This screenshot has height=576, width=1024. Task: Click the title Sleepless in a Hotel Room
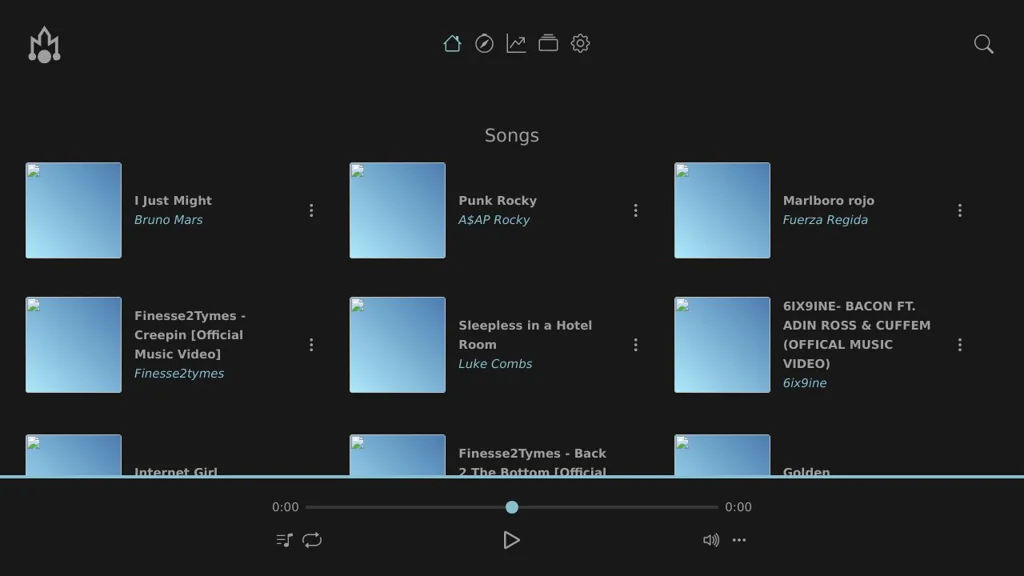[x=525, y=335]
